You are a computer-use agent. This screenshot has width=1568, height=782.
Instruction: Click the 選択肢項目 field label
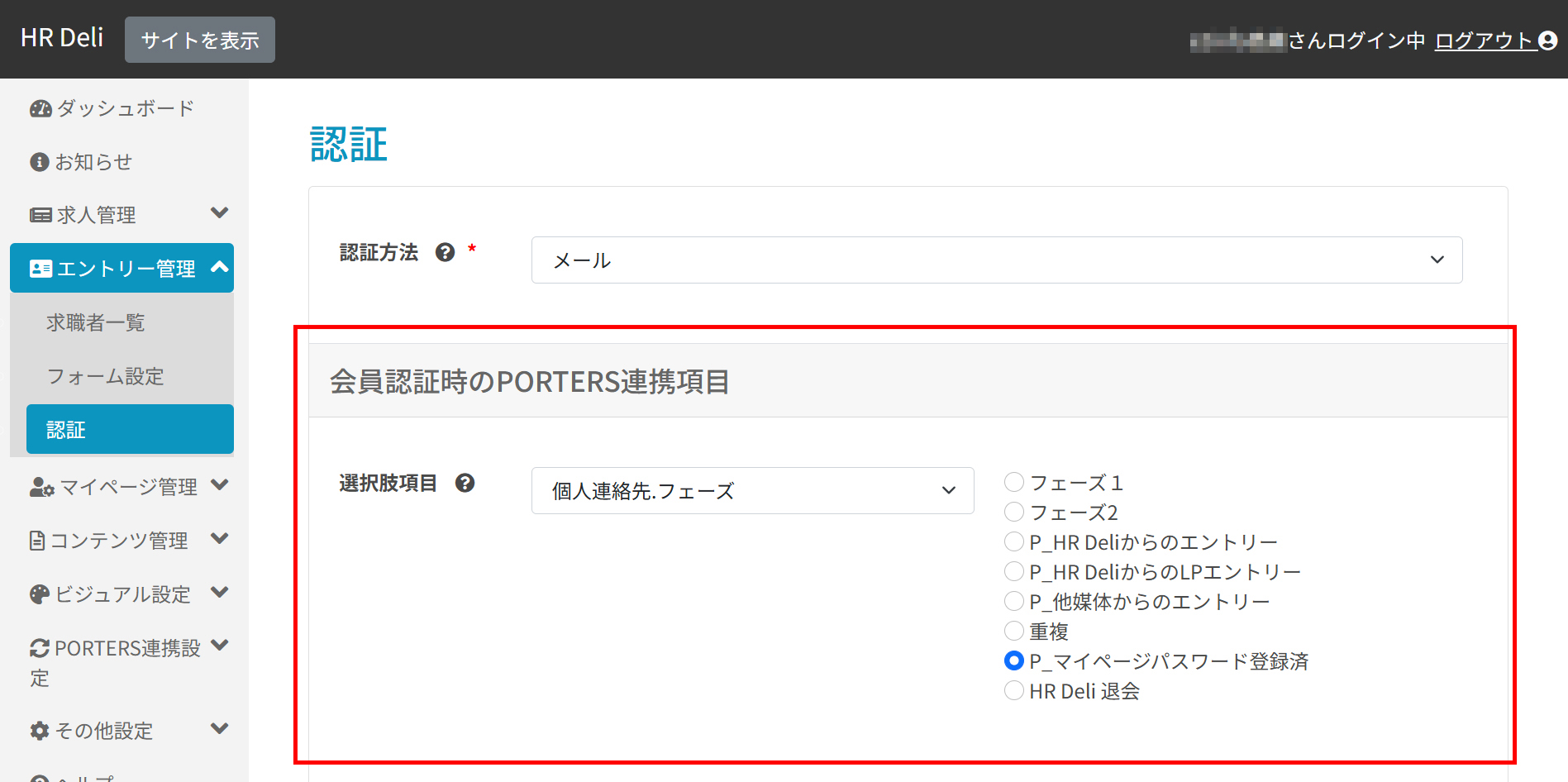pyautogui.click(x=388, y=483)
